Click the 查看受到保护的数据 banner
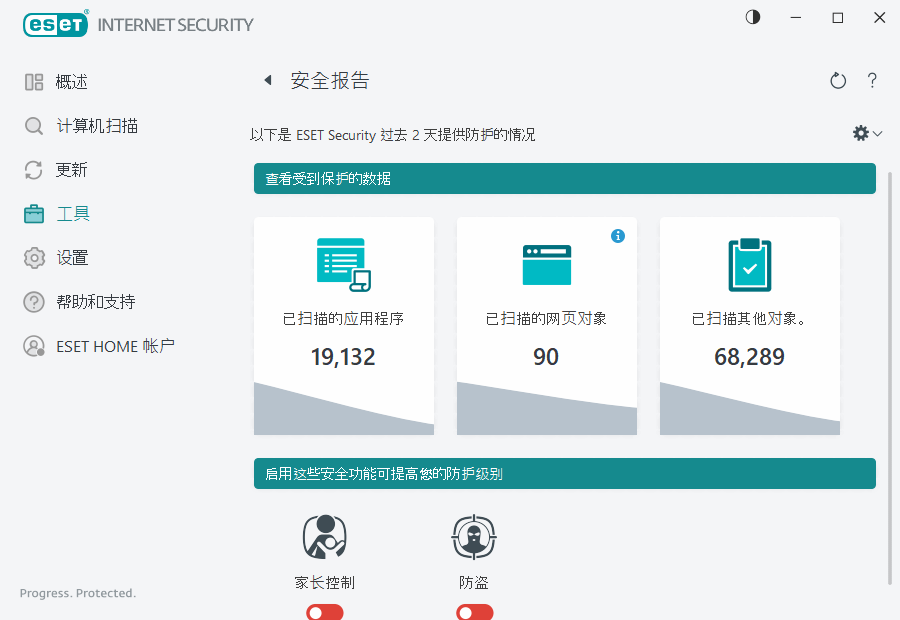Image resolution: width=900 pixels, height=620 pixels. coord(565,179)
